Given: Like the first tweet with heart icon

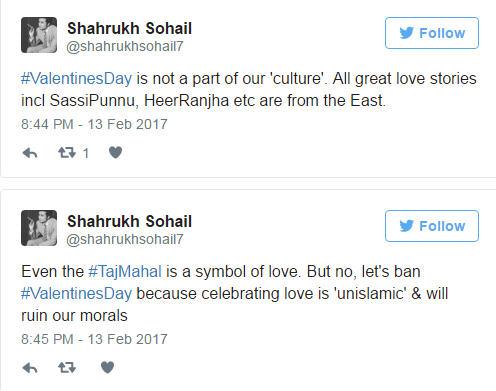Looking at the screenshot, I should (x=115, y=153).
